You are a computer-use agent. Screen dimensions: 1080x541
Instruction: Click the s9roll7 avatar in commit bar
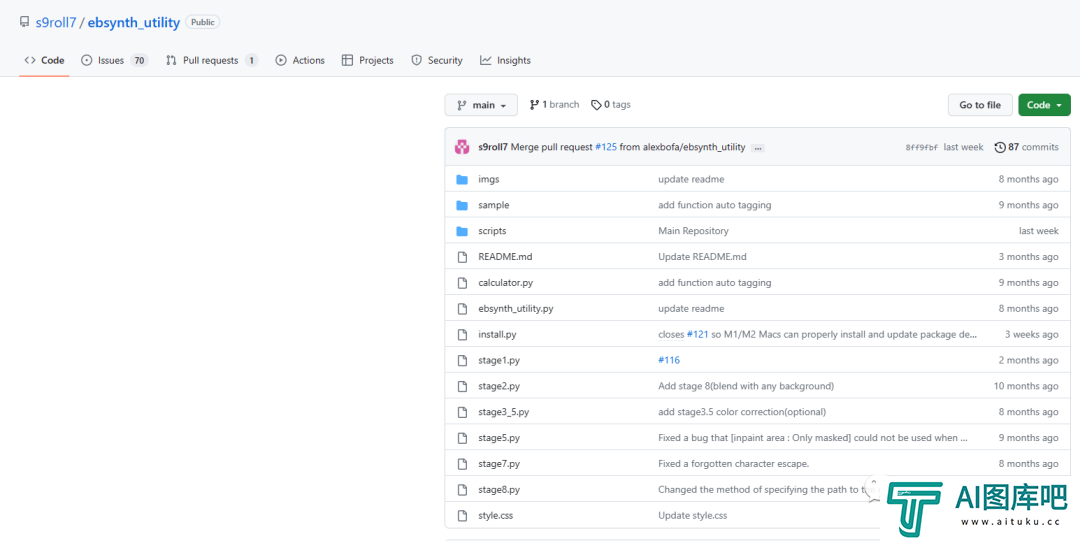tap(462, 147)
